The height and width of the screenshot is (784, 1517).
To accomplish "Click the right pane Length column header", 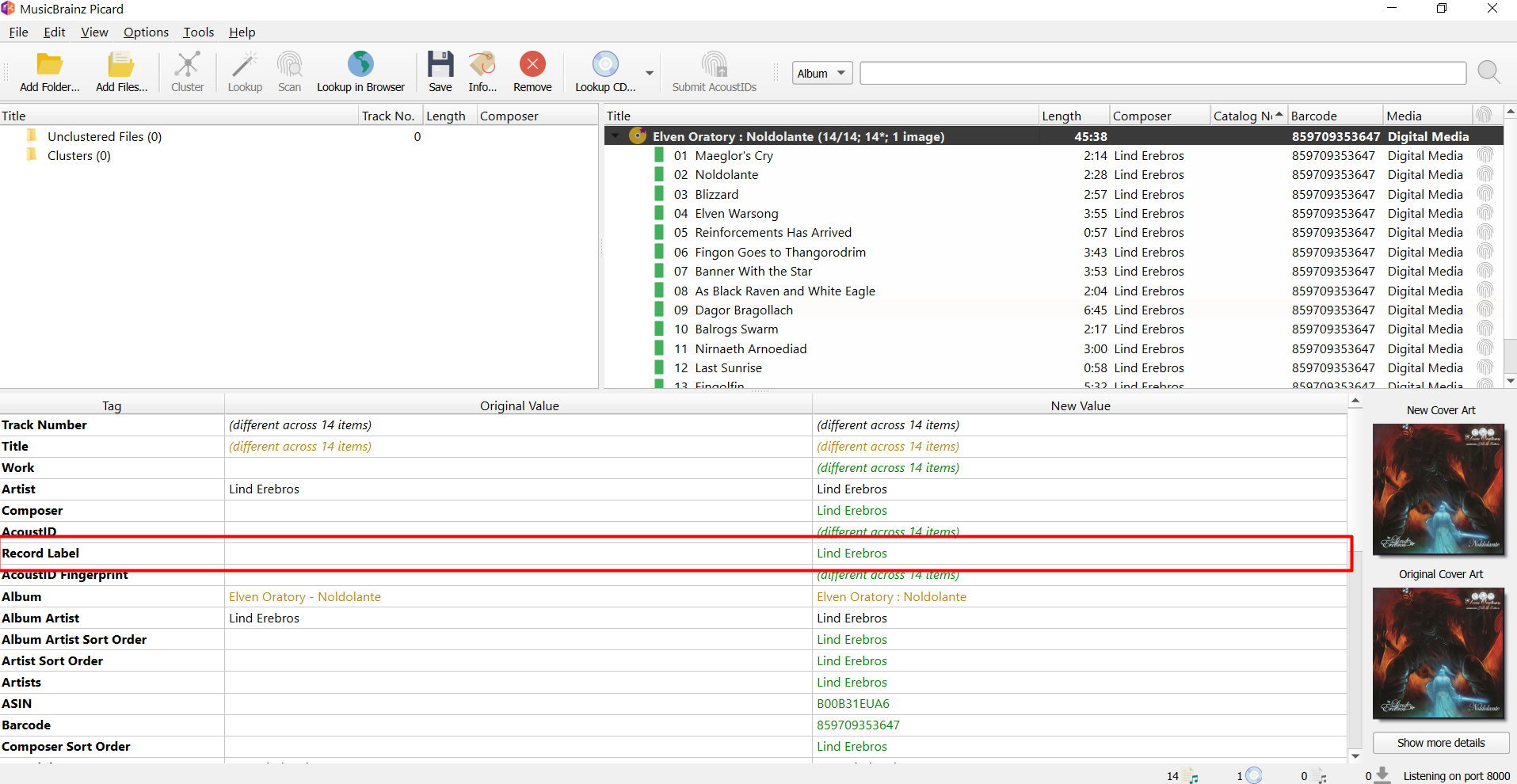I will (x=1073, y=116).
